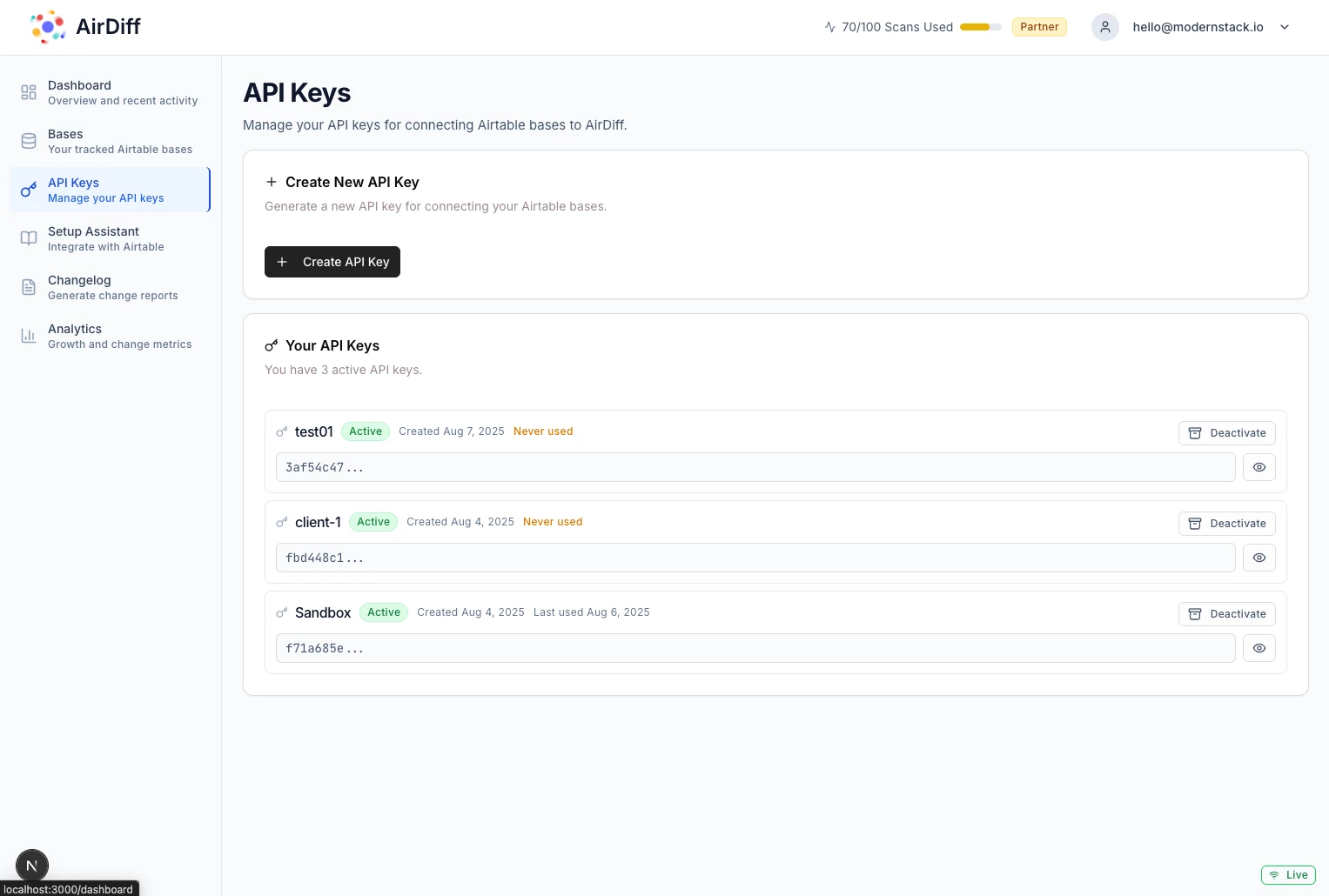
Task: Expand the account dropdown chevron
Action: pyautogui.click(x=1285, y=27)
